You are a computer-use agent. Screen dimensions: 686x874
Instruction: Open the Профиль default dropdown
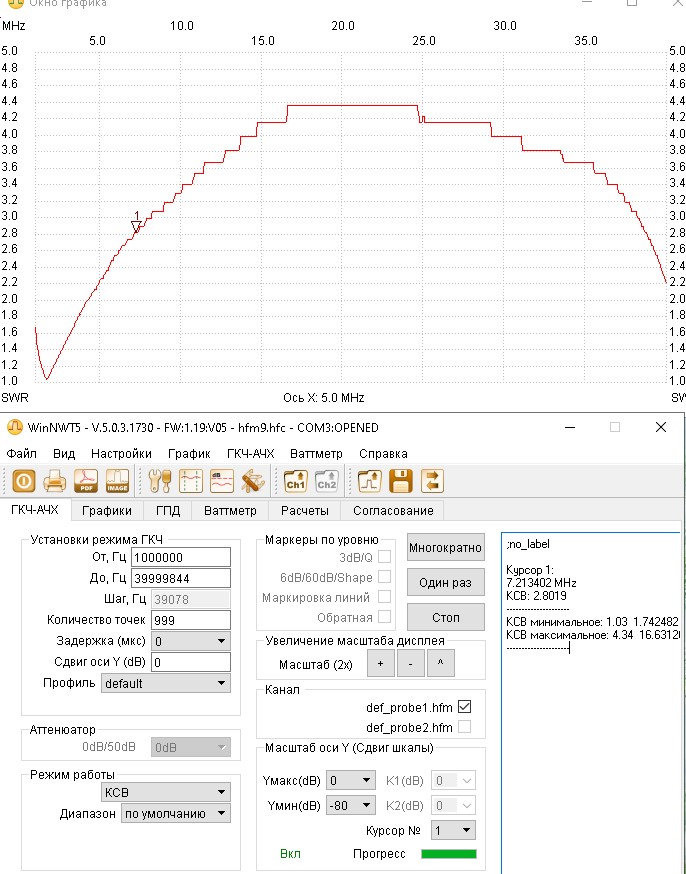(166, 683)
